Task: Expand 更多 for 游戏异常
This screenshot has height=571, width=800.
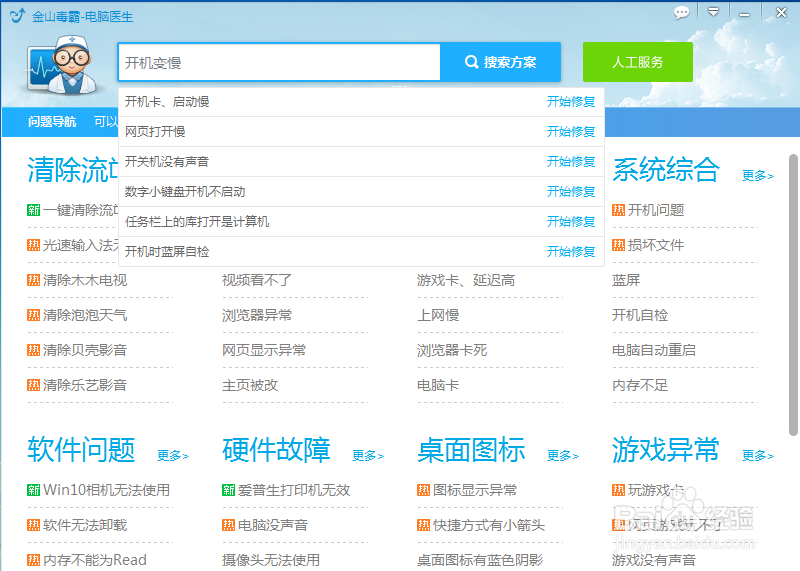Action: point(758,455)
